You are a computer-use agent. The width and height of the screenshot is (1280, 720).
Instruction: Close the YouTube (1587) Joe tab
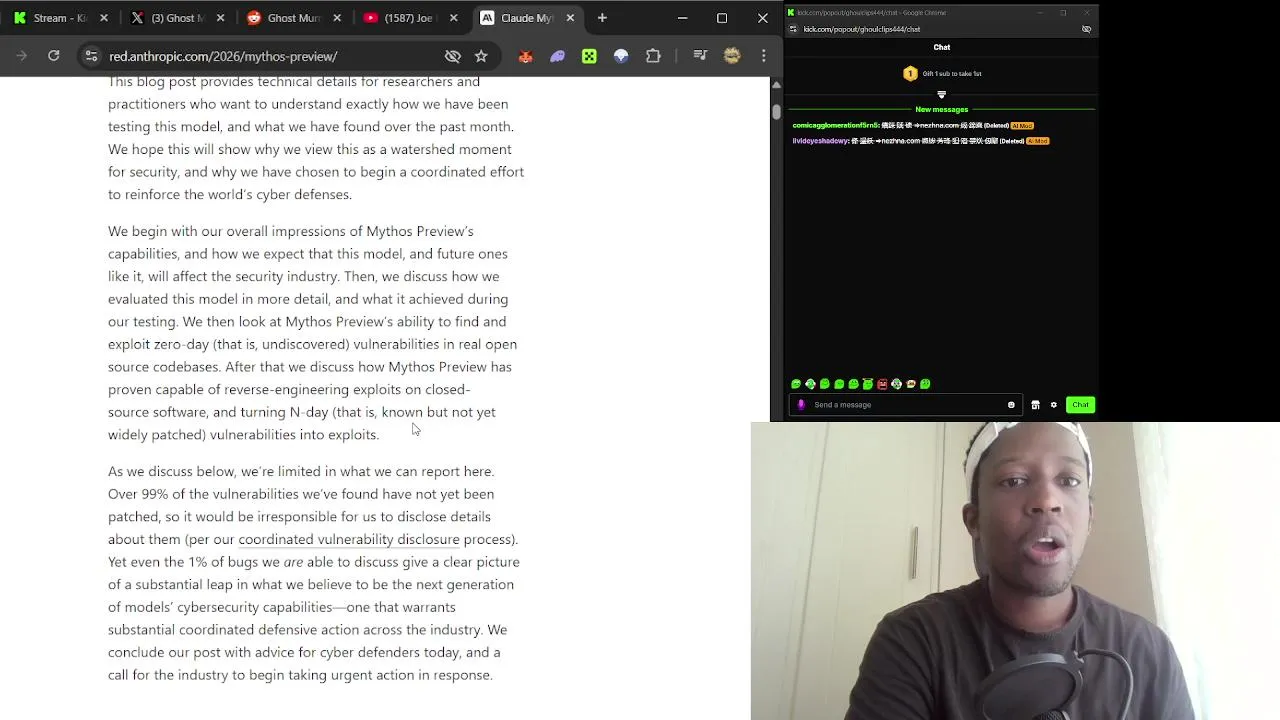tap(453, 18)
